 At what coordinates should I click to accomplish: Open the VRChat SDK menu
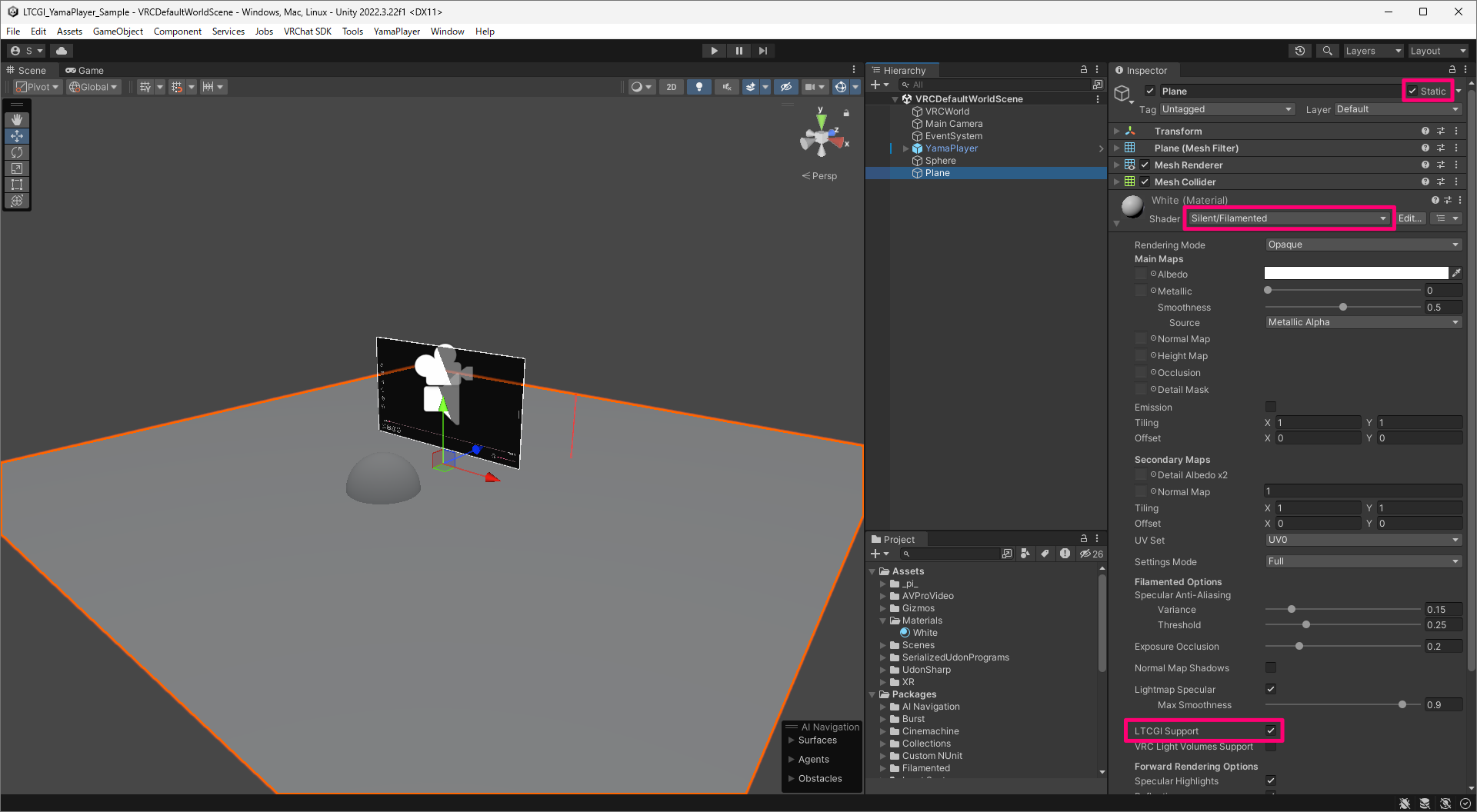(x=307, y=32)
